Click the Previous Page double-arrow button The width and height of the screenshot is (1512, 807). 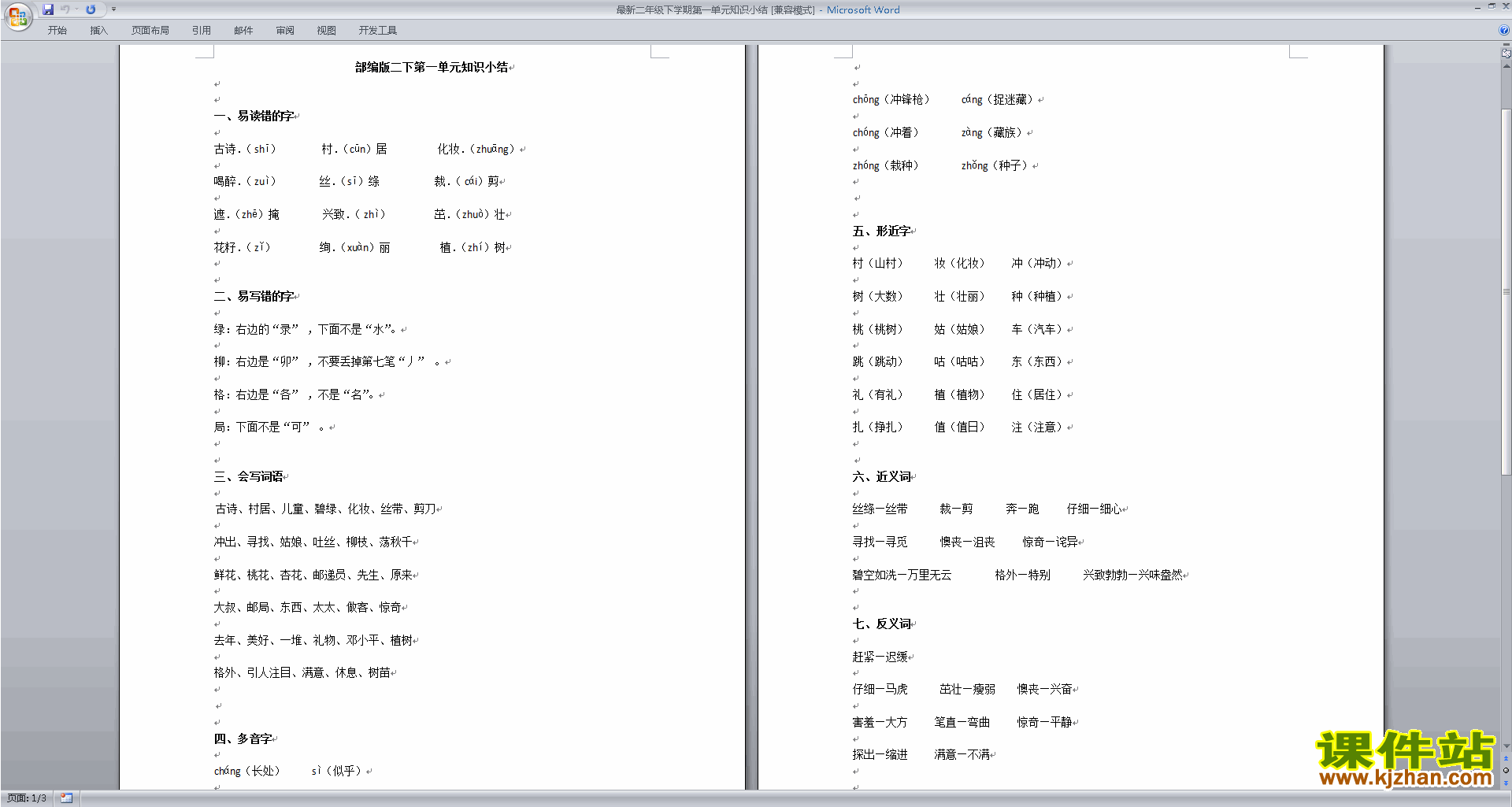(1506, 759)
